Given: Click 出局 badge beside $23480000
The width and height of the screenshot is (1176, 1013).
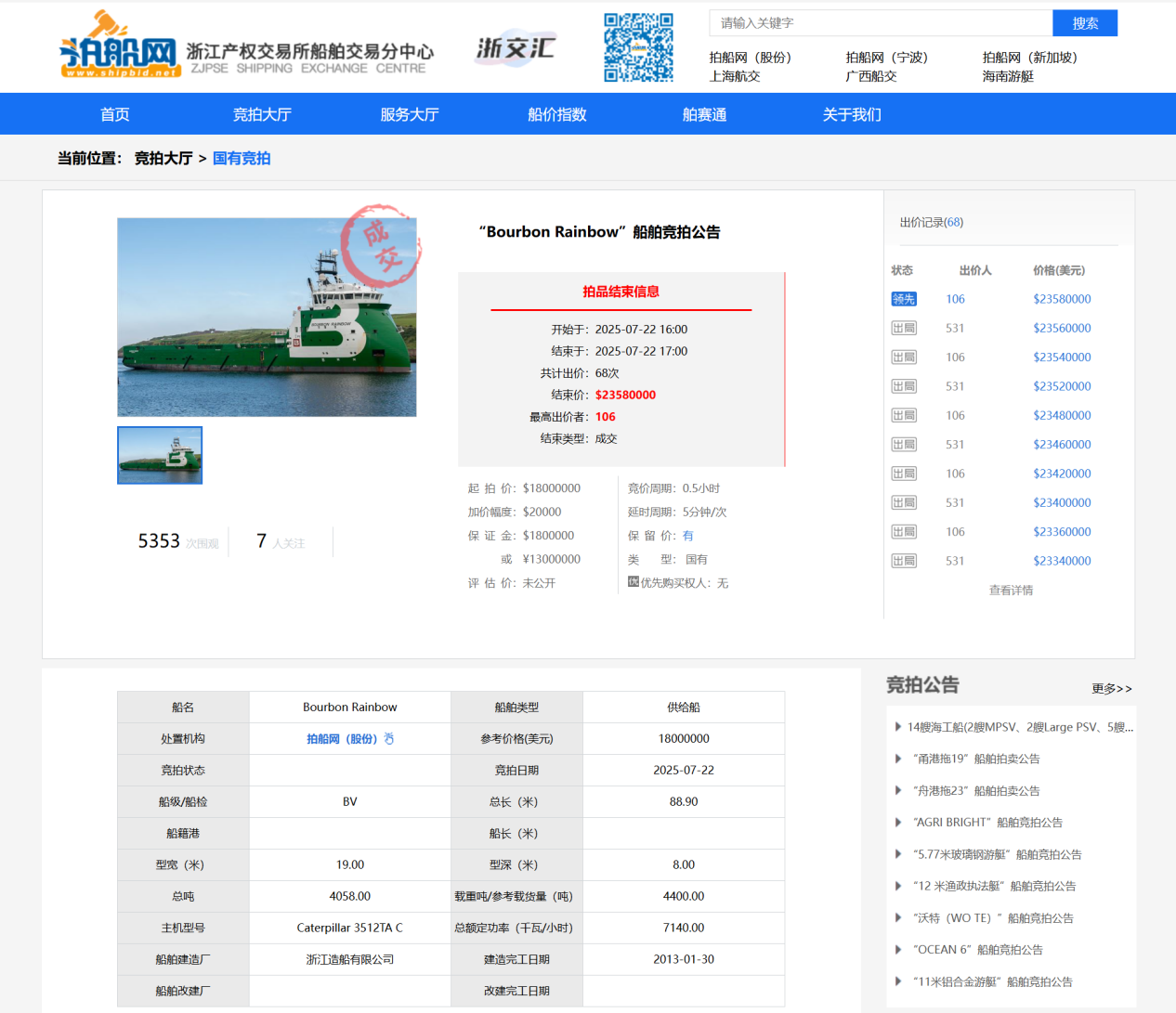Looking at the screenshot, I should (904, 415).
